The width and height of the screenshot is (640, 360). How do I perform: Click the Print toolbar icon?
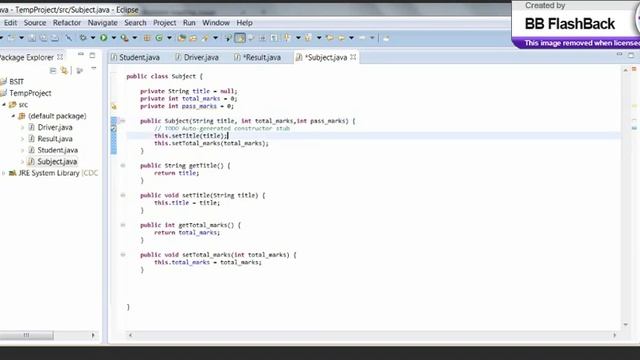pos(55,38)
